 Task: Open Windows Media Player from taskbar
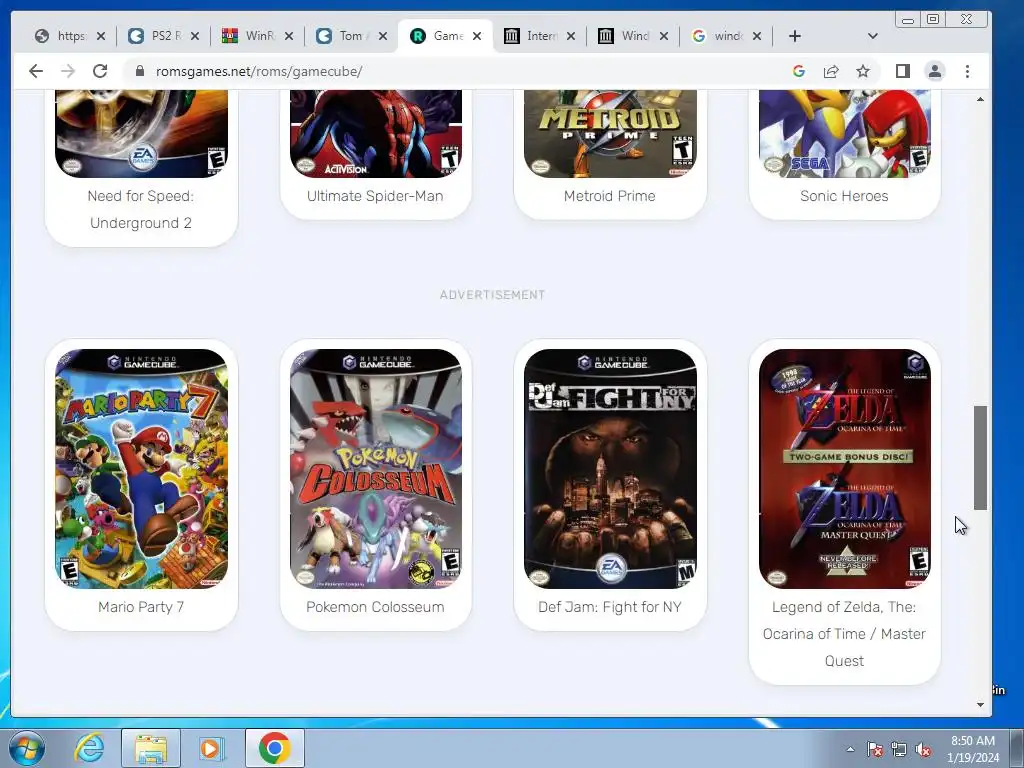[x=212, y=748]
